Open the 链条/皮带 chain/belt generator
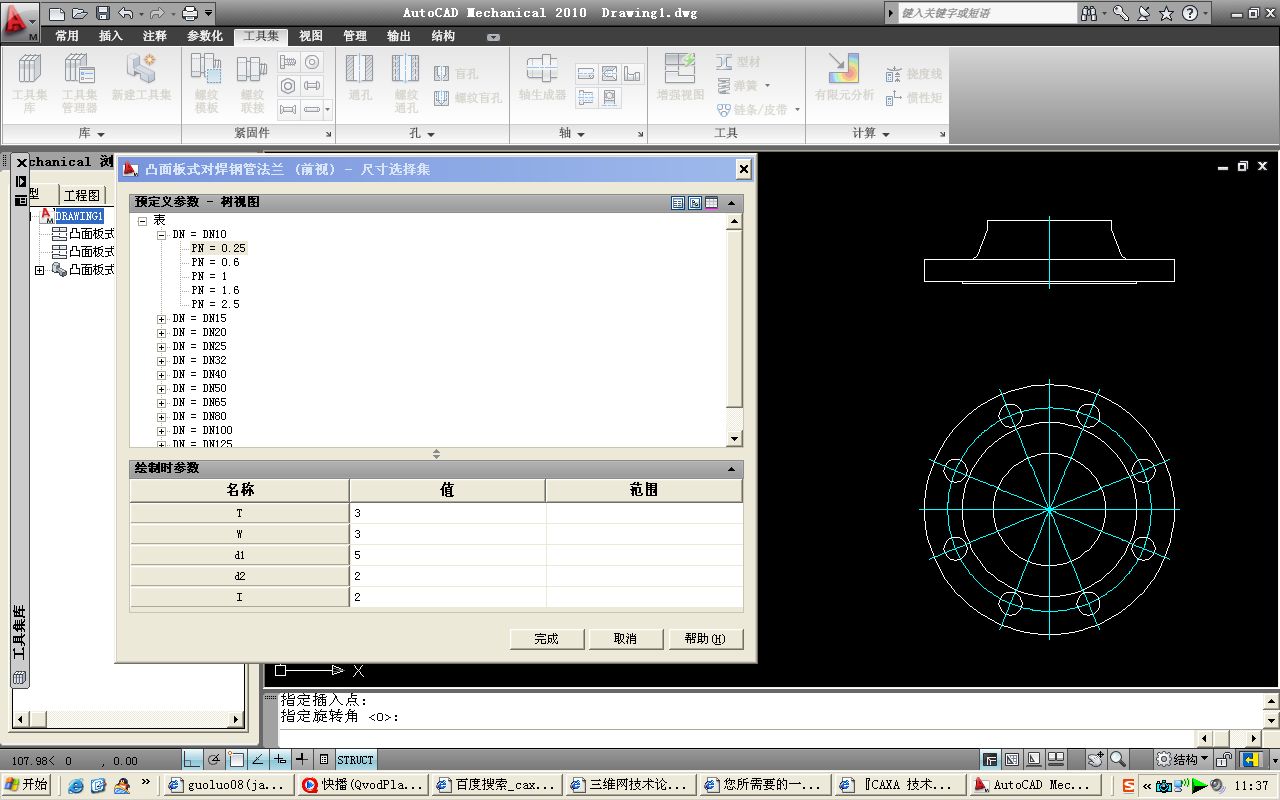The height and width of the screenshot is (800, 1280). coord(757,110)
